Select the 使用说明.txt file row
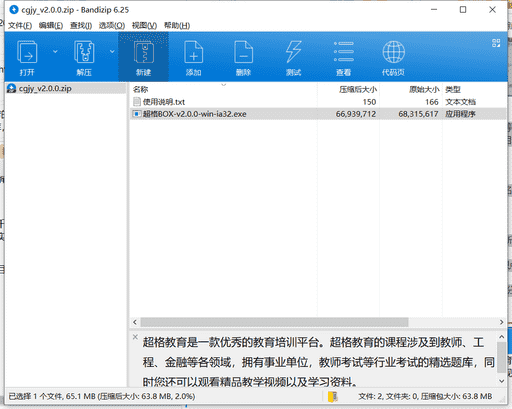The height and width of the screenshot is (409, 512). 318,102
